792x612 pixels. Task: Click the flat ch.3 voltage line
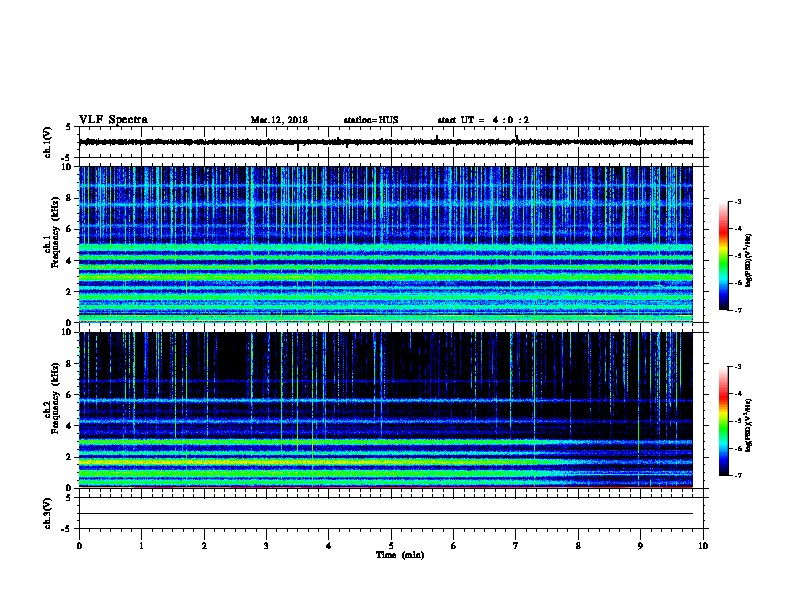[x=386, y=514]
